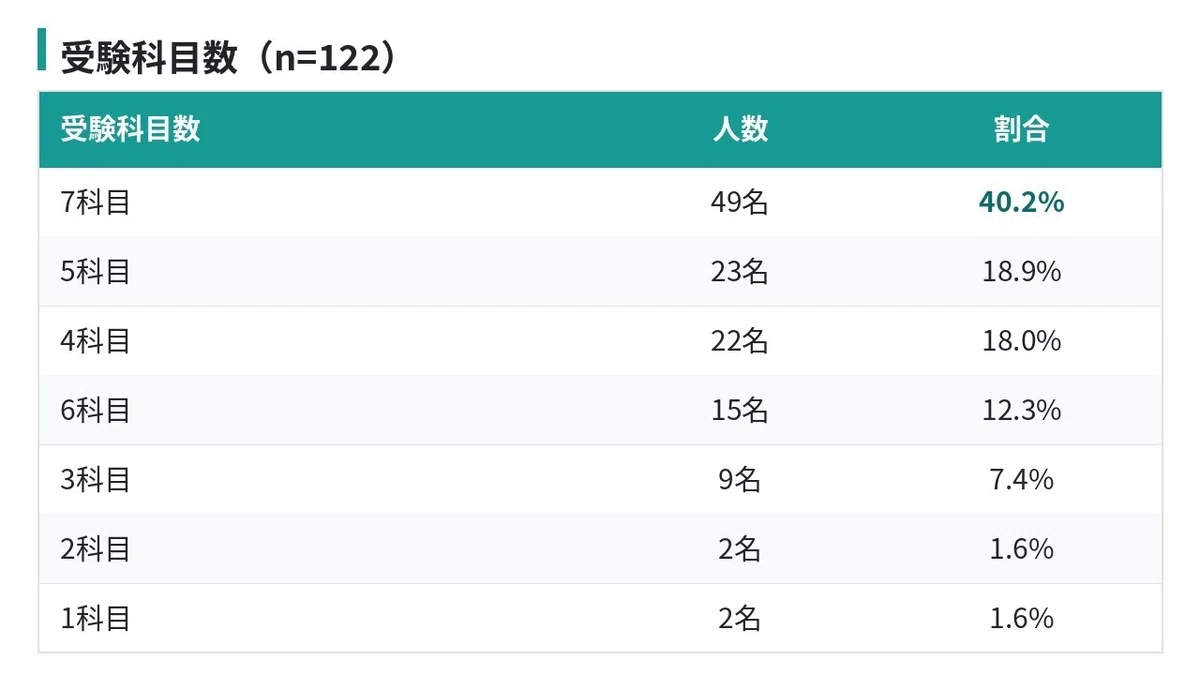Select the 6科目 row label
Viewport: 1200px width, 690px height.
(95, 410)
